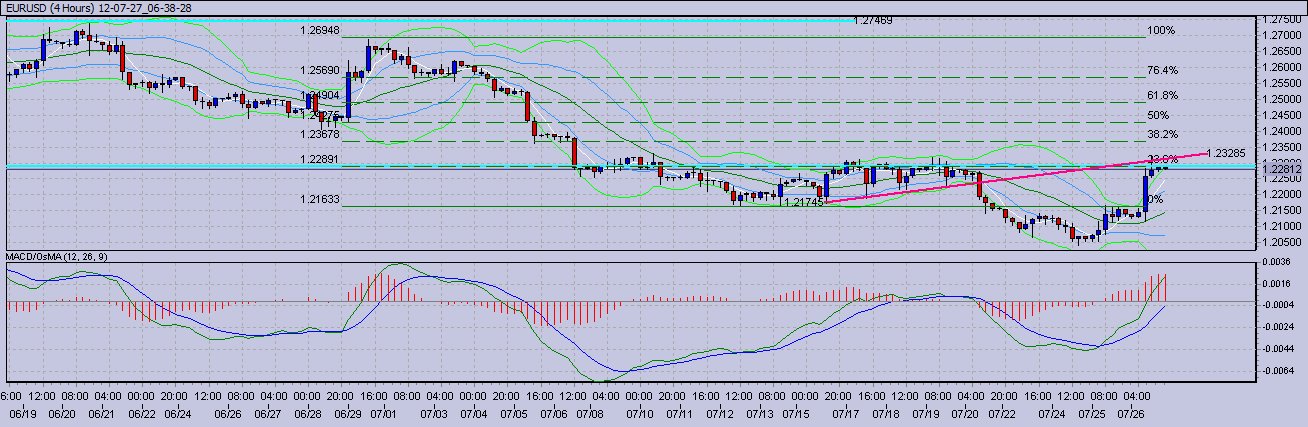Viewport: 1308px width, 427px height.
Task: Select the 1.21745 trend line start label
Action: pyautogui.click(x=803, y=202)
